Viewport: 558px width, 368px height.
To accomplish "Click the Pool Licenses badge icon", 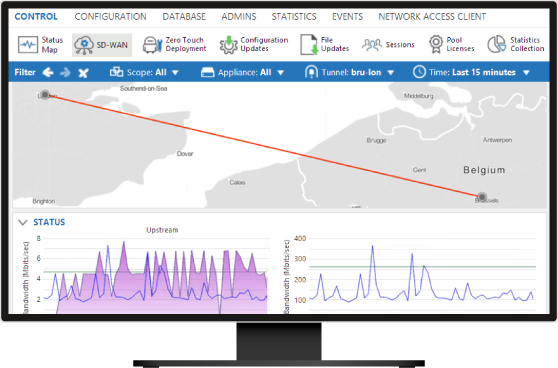I will (x=436, y=44).
